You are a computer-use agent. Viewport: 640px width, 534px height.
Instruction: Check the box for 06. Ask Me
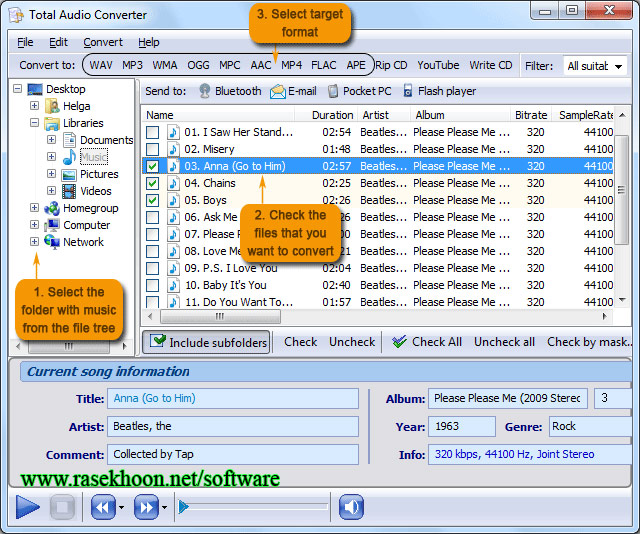tap(153, 217)
